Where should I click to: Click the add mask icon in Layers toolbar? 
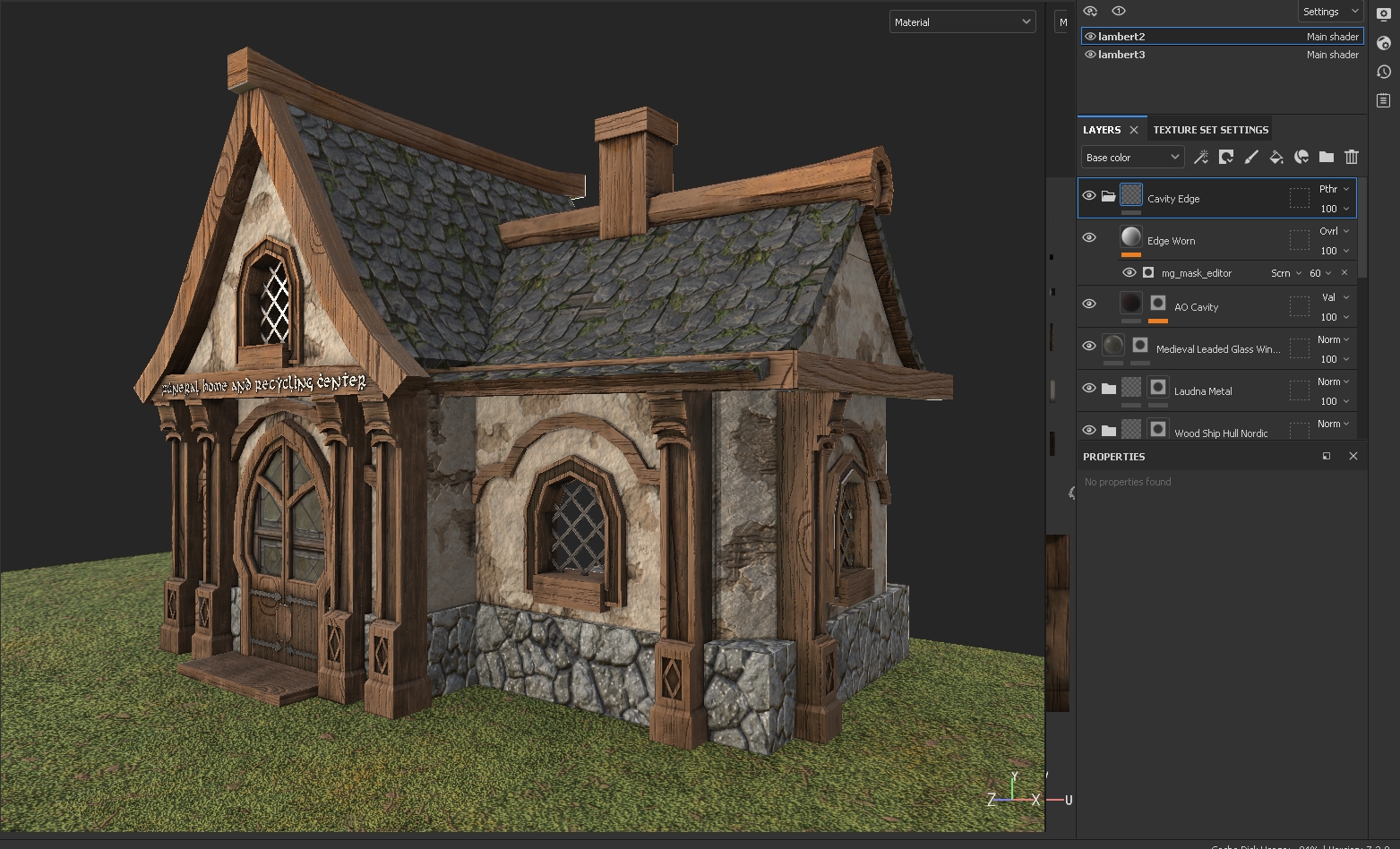point(1226,158)
